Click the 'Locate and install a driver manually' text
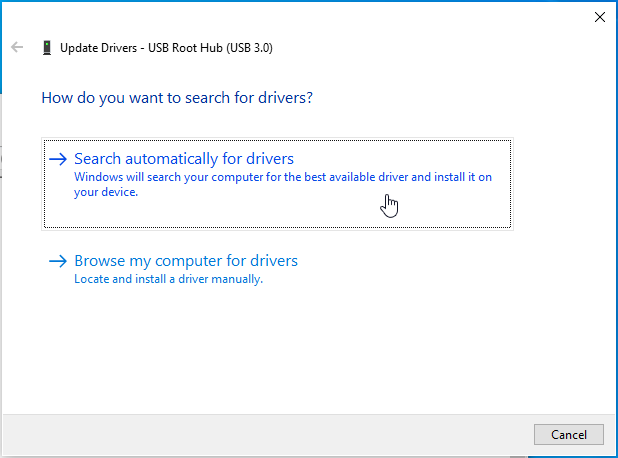 [x=168, y=279]
